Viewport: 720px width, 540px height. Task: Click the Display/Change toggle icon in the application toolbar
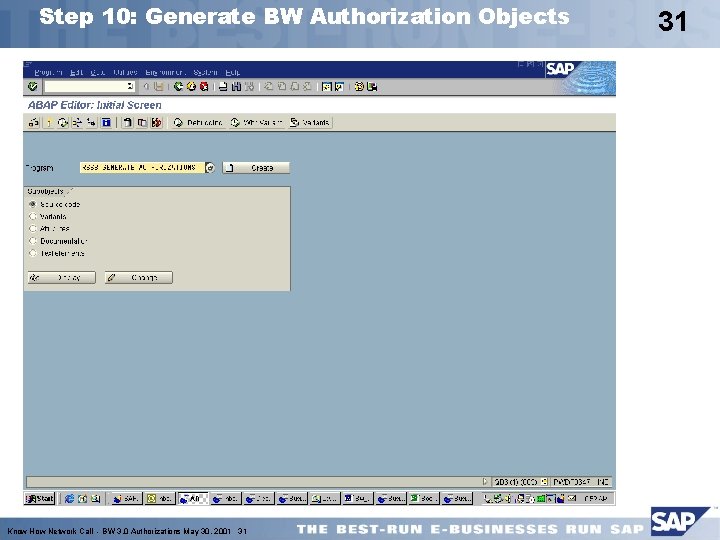point(34,123)
